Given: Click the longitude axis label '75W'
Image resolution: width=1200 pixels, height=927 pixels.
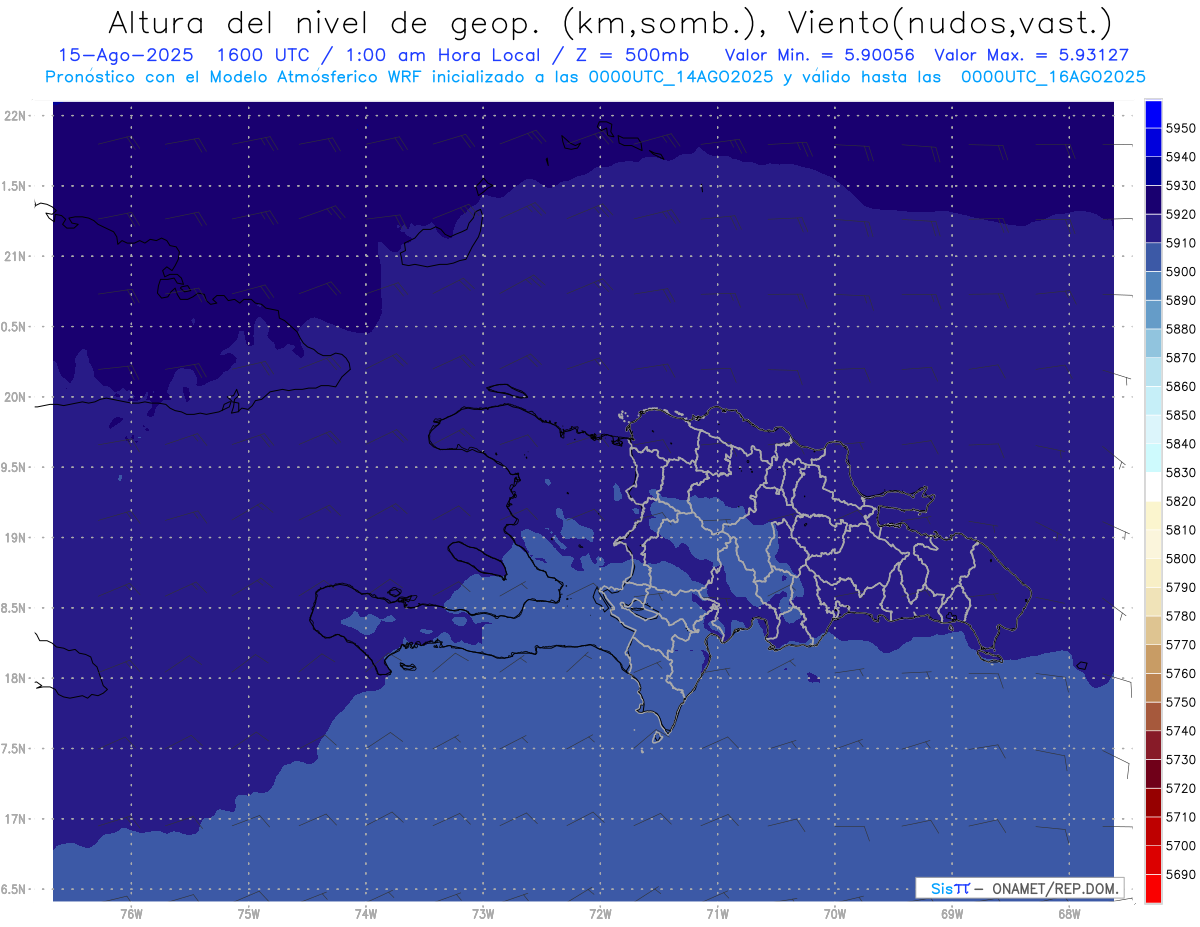Looking at the screenshot, I should point(249,914).
